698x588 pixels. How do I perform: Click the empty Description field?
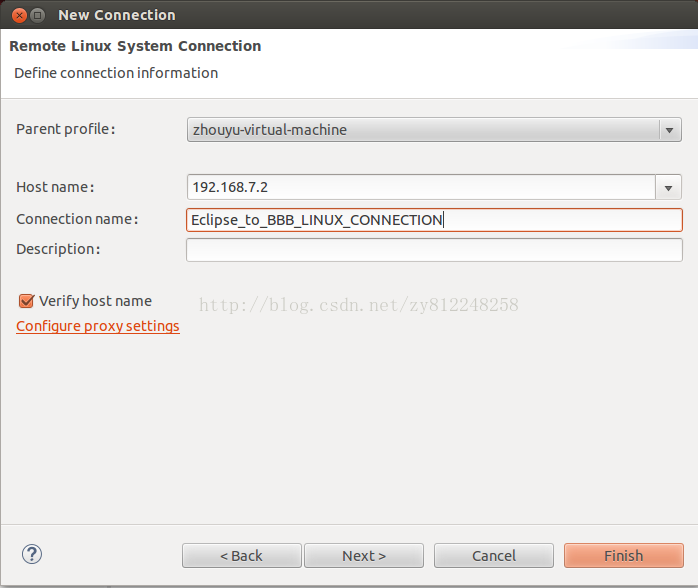pyautogui.click(x=434, y=249)
